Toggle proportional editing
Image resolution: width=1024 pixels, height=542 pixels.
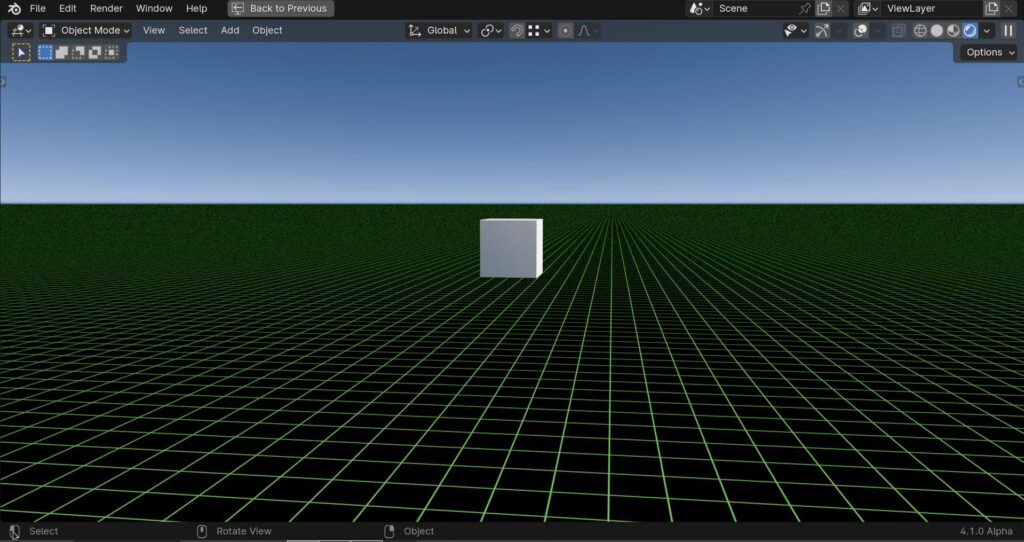[566, 31]
